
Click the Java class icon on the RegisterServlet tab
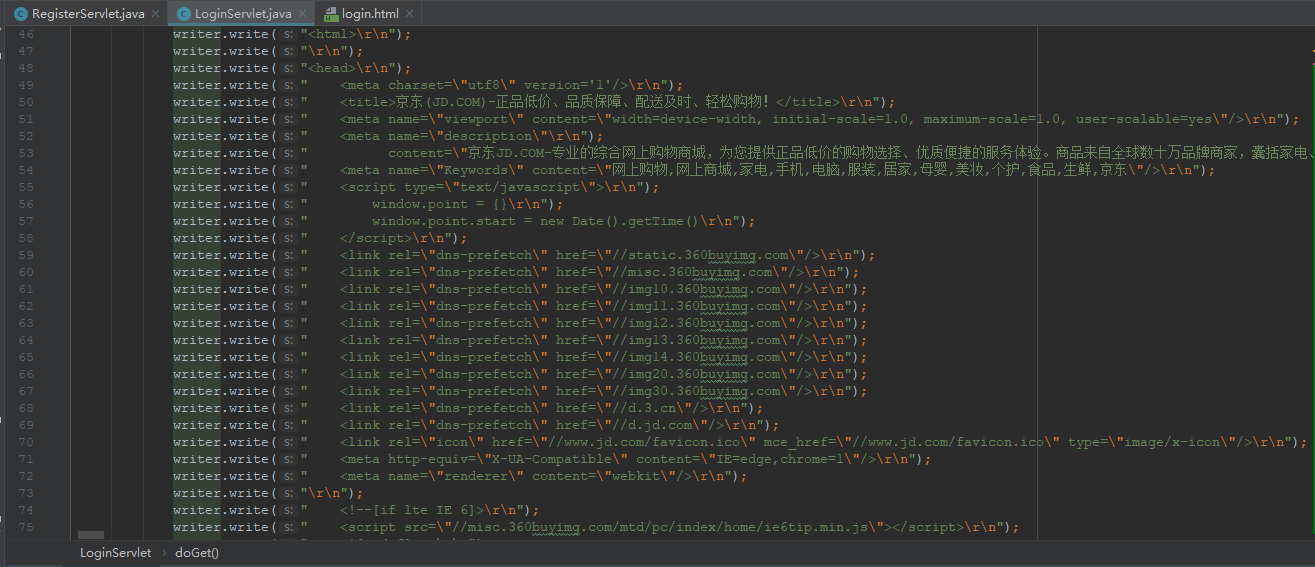(x=21, y=14)
